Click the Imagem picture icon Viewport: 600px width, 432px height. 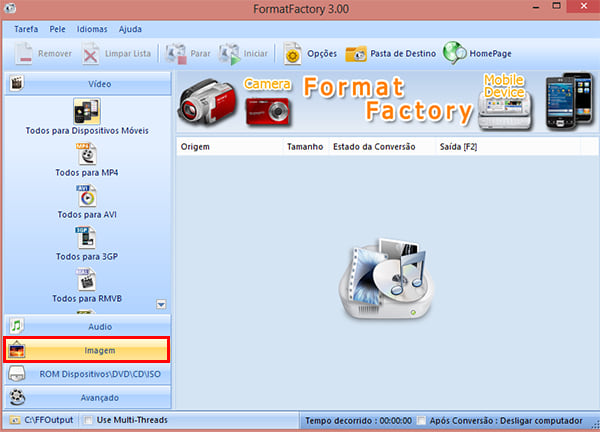click(17, 350)
